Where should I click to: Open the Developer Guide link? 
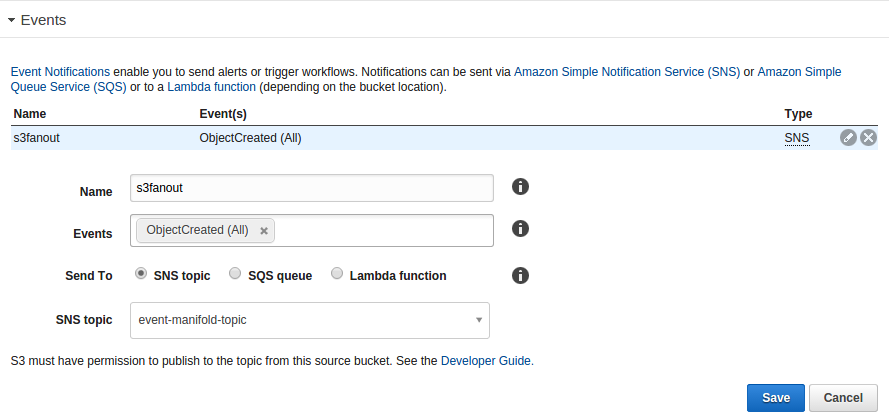click(487, 361)
